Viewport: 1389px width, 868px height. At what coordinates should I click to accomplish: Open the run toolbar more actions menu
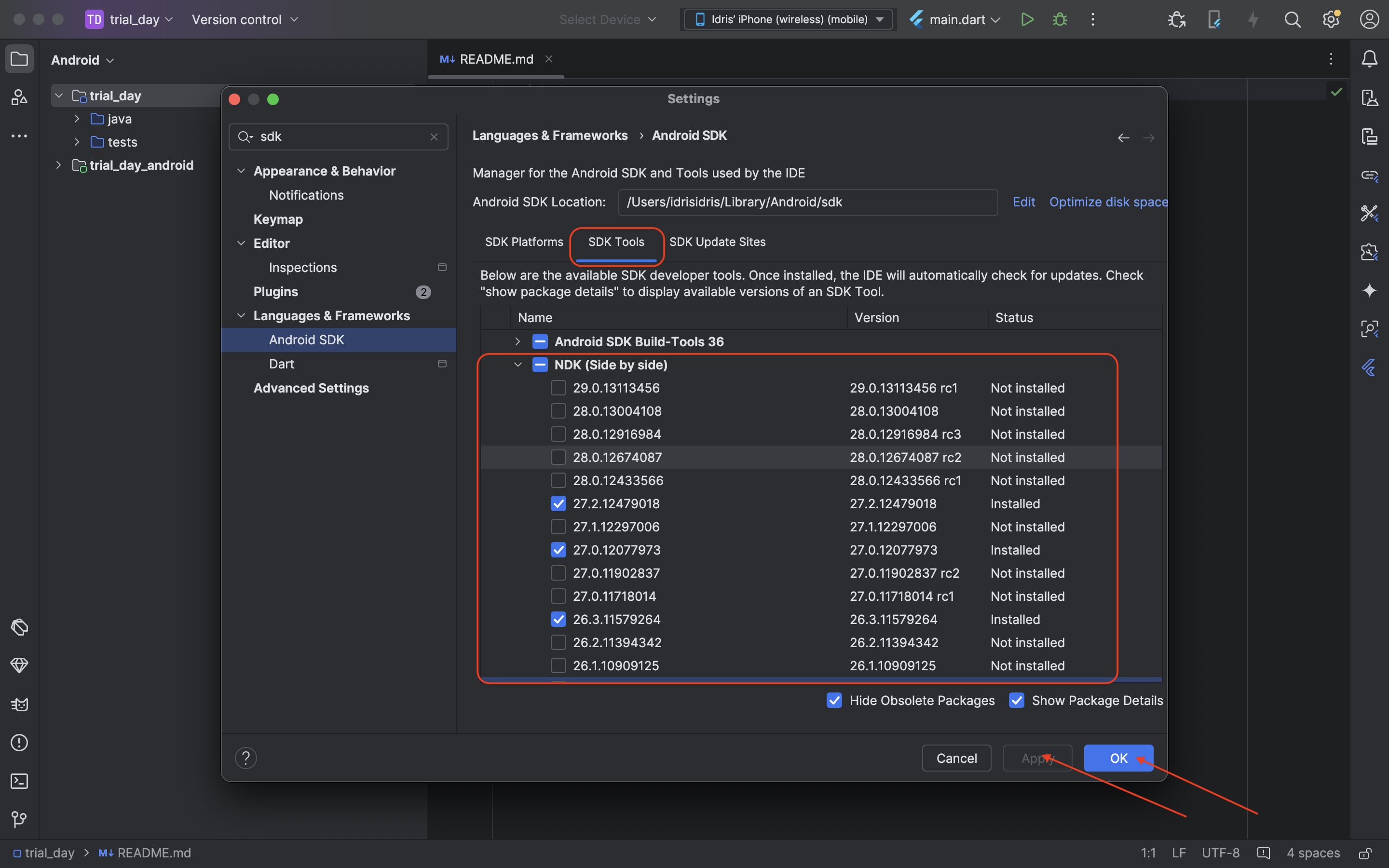(x=1092, y=19)
